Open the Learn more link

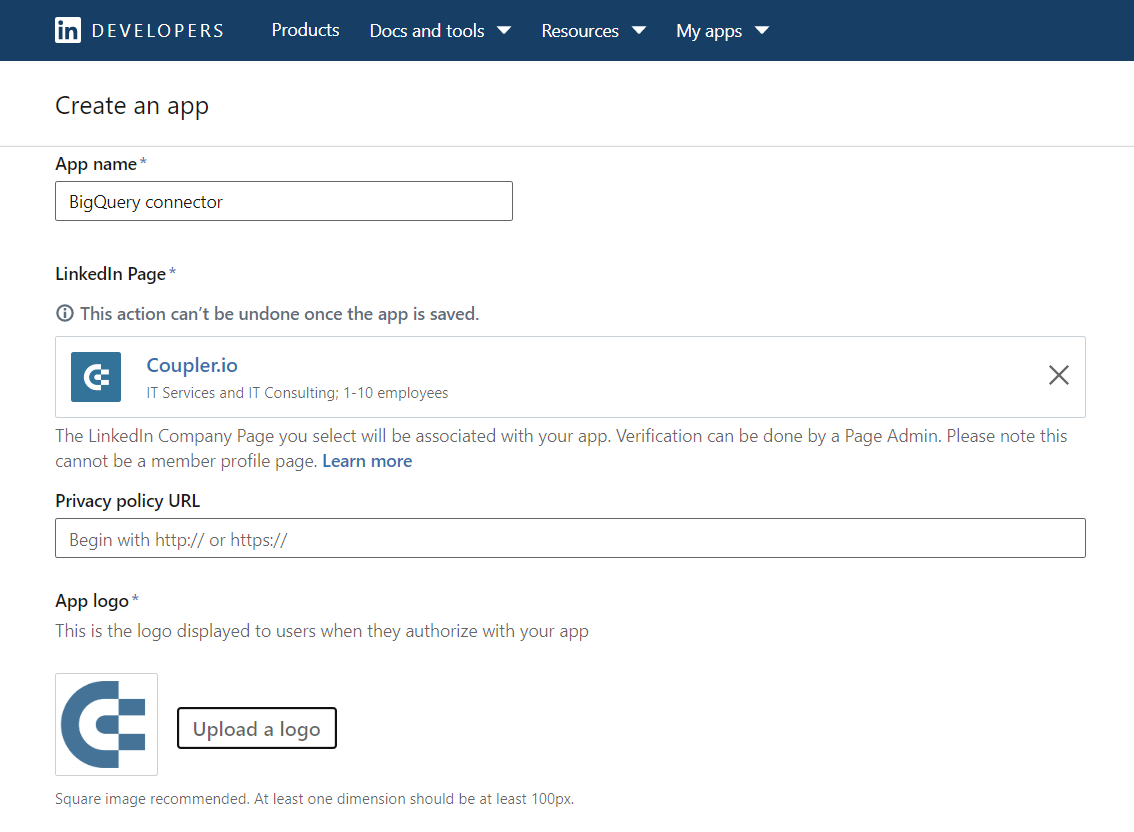[367, 461]
